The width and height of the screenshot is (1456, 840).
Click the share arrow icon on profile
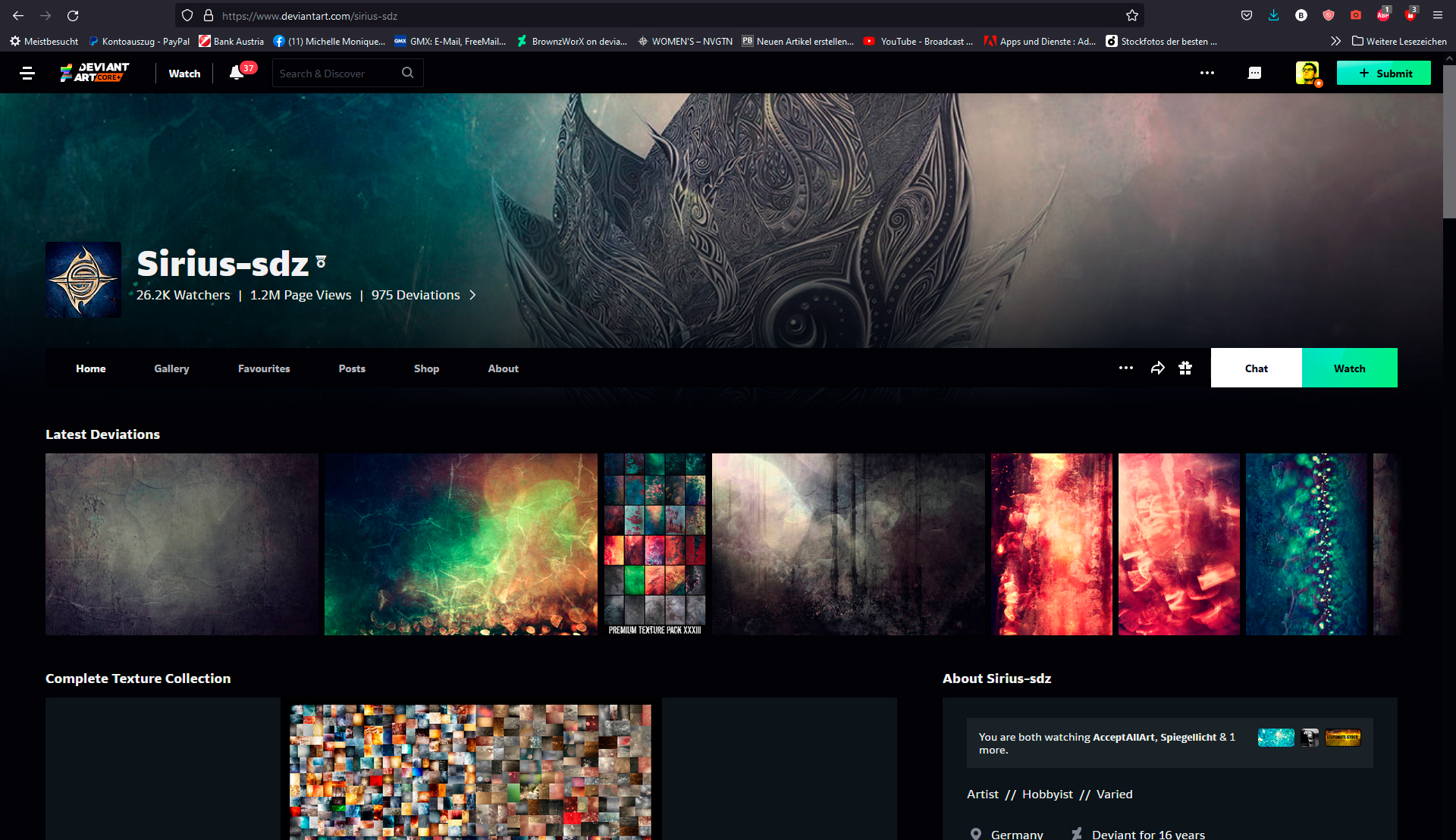[1157, 368]
